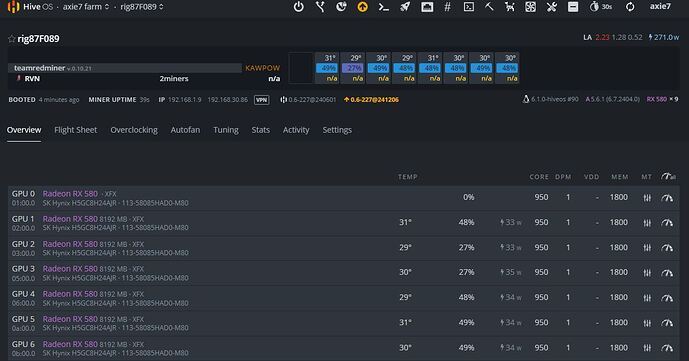
Task: Click the teamredminer miner name
Action: tap(40, 68)
